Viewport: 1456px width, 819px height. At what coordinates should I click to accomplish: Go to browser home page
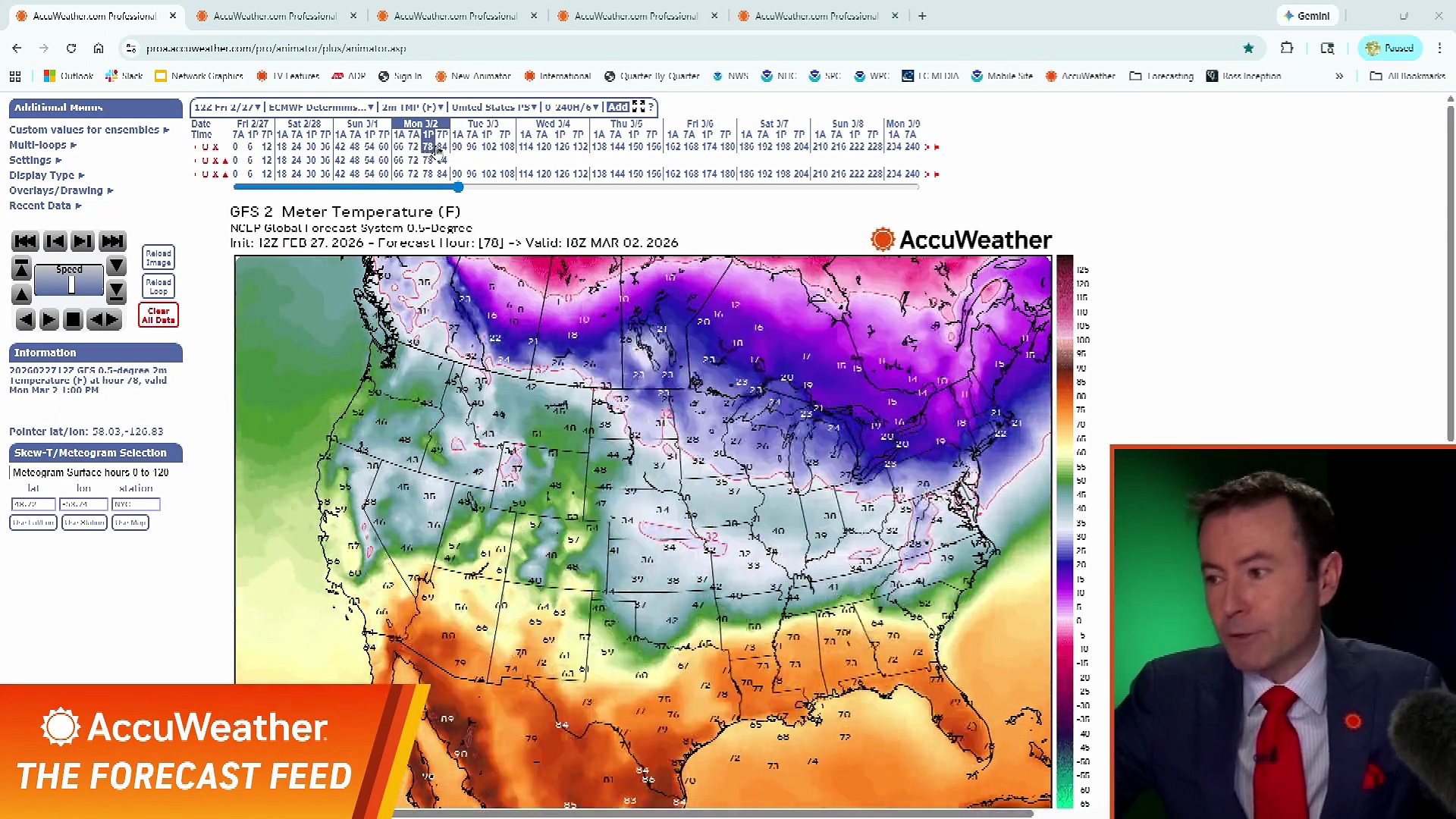click(x=99, y=48)
